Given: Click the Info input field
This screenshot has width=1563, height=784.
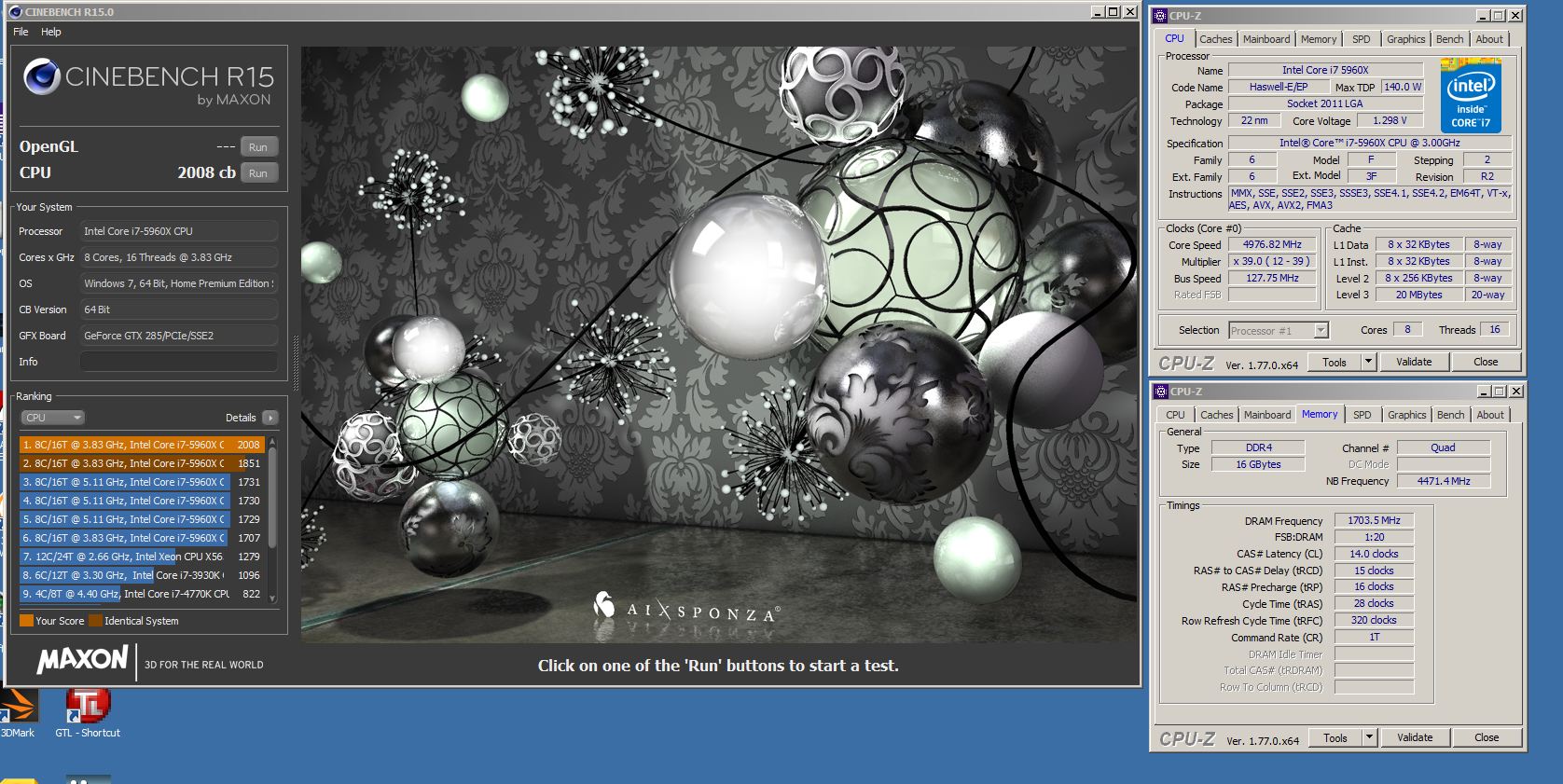Looking at the screenshot, I should click(179, 362).
